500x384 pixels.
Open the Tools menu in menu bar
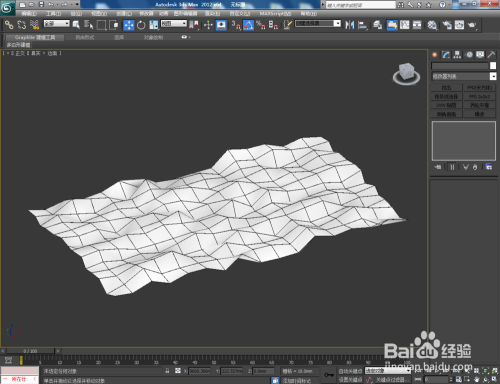coord(53,14)
